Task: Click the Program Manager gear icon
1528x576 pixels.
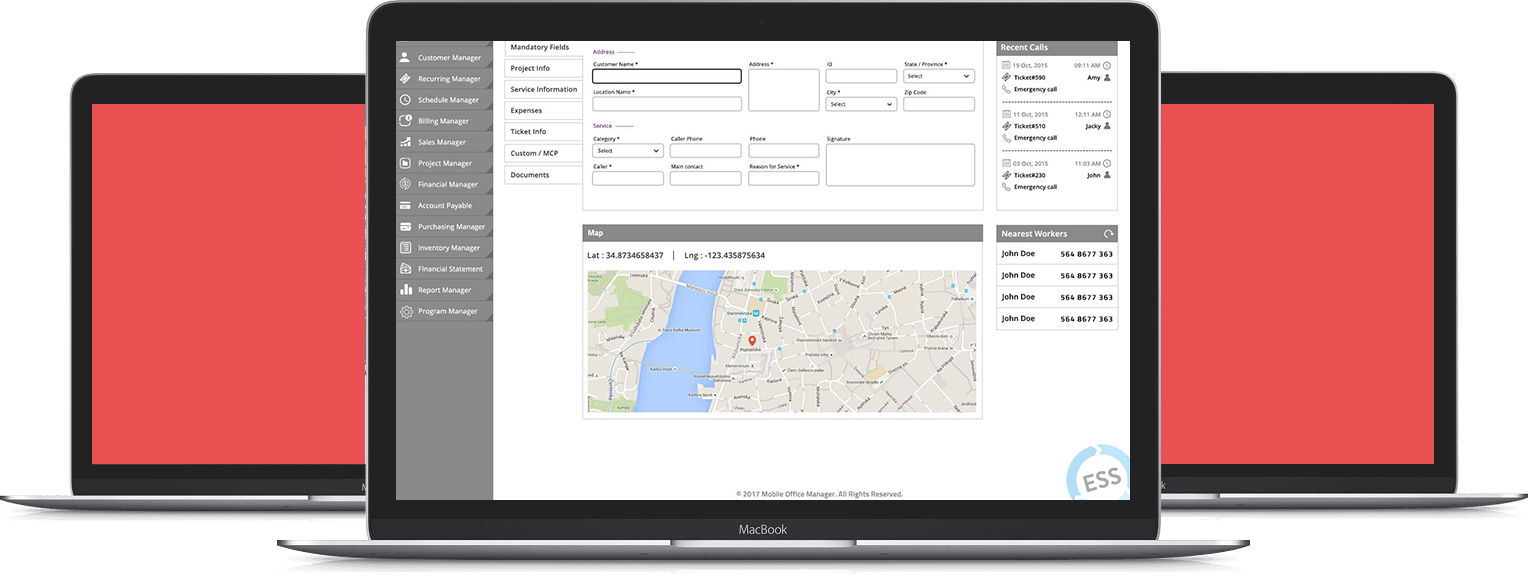Action: click(x=405, y=311)
